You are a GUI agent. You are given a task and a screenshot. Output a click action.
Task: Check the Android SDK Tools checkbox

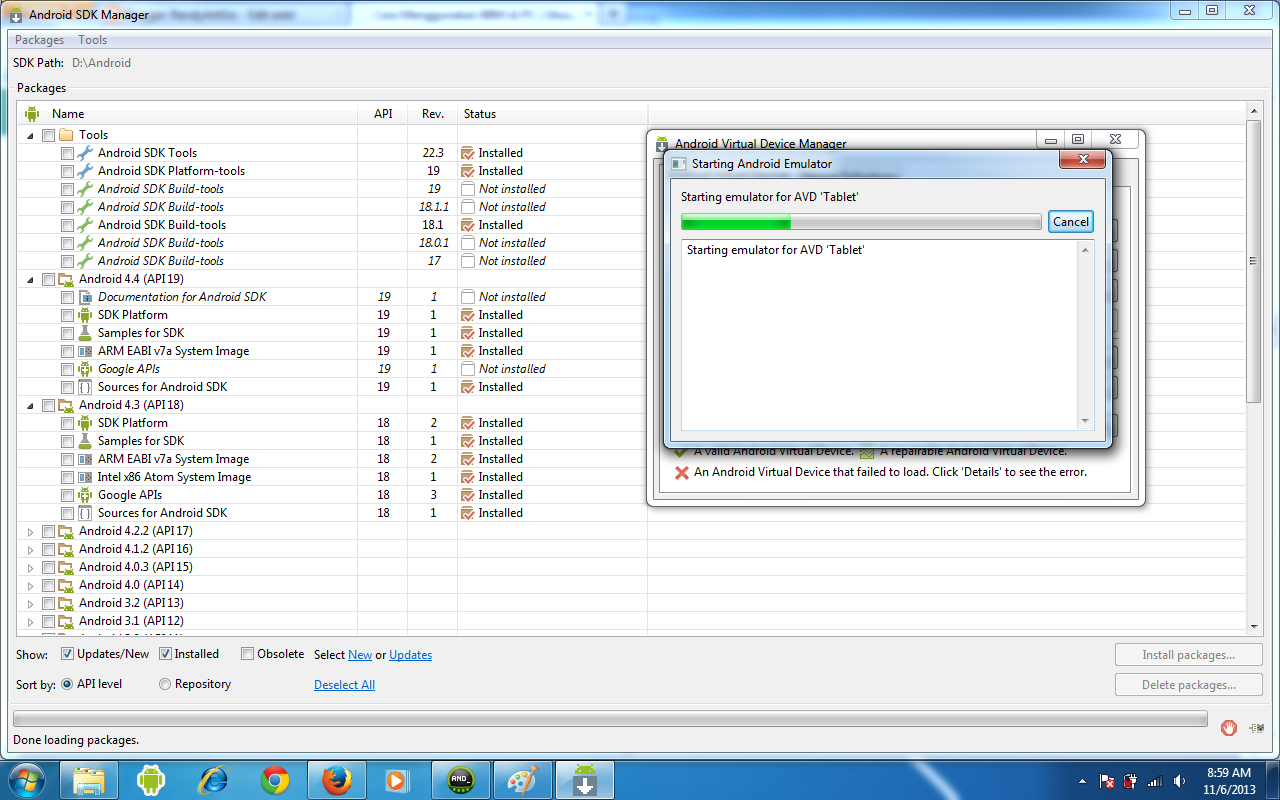tap(67, 153)
